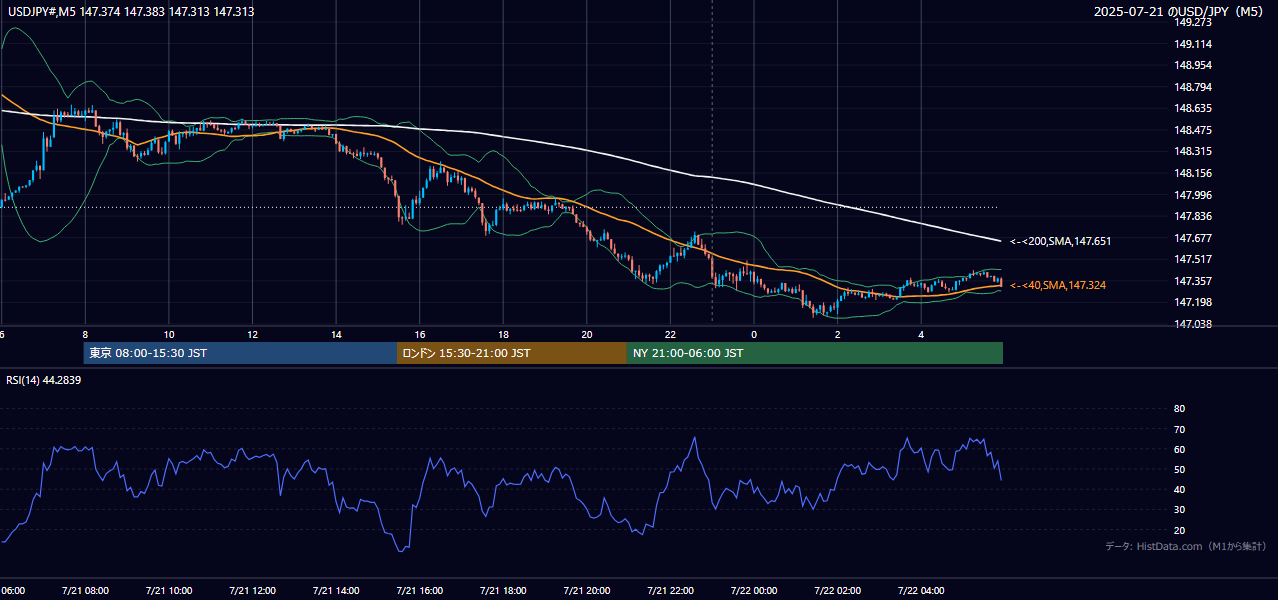Click bottom time label 7/21 14:00
This screenshot has height=600, width=1278.
click(336, 590)
